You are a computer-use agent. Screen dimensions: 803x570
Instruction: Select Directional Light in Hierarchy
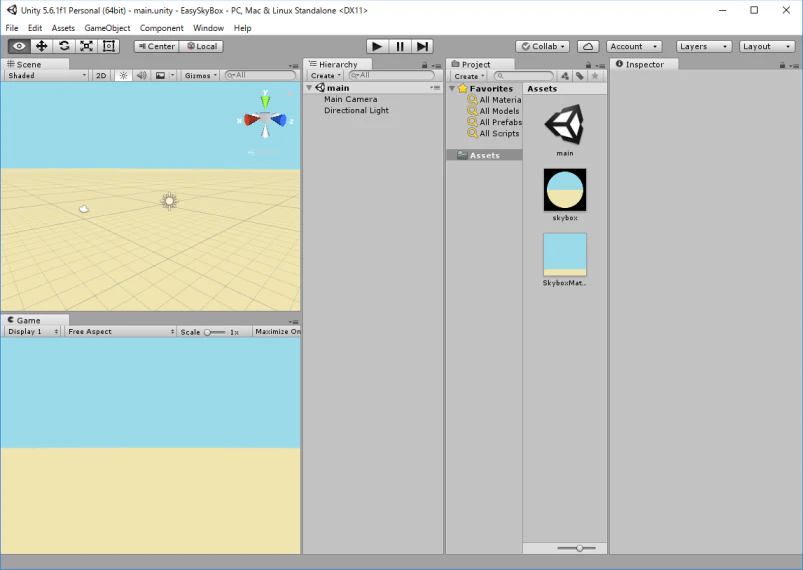[x=356, y=111]
